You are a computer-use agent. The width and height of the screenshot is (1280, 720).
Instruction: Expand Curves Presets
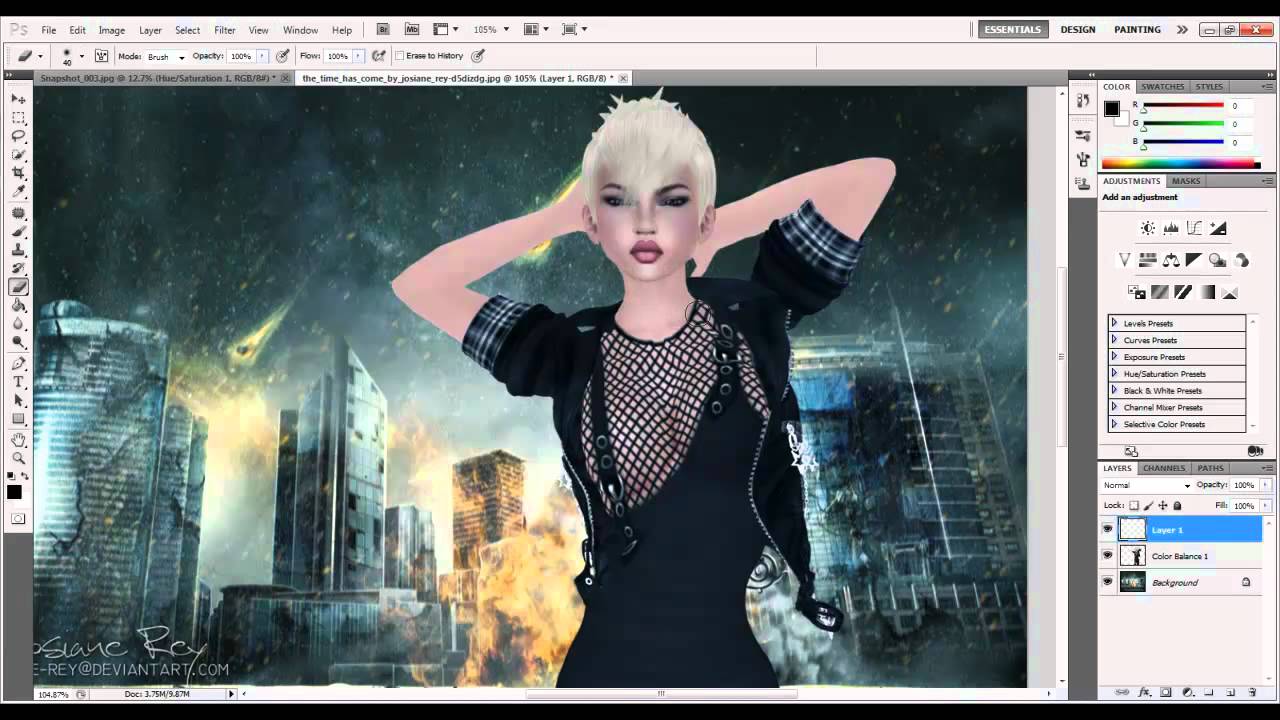click(1115, 340)
